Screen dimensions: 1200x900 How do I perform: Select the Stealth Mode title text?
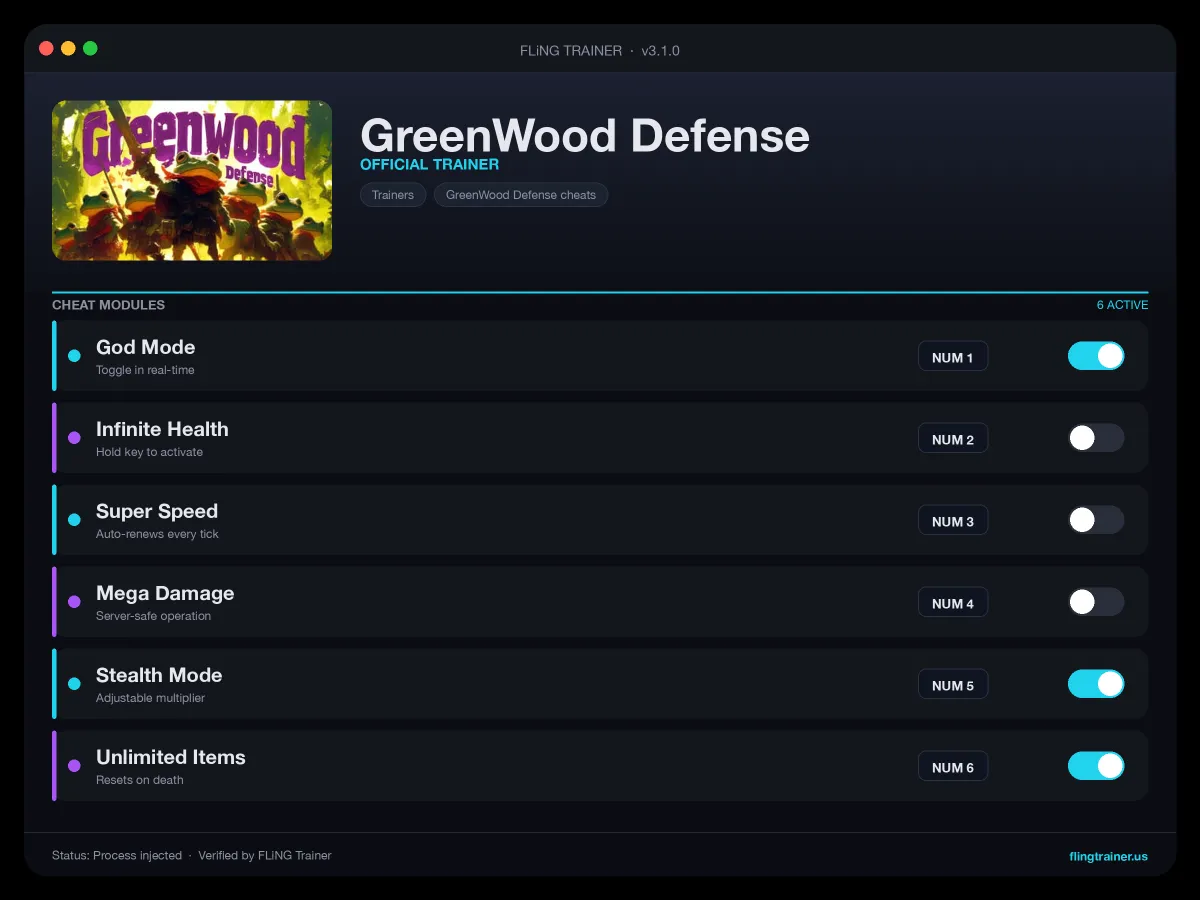(159, 675)
